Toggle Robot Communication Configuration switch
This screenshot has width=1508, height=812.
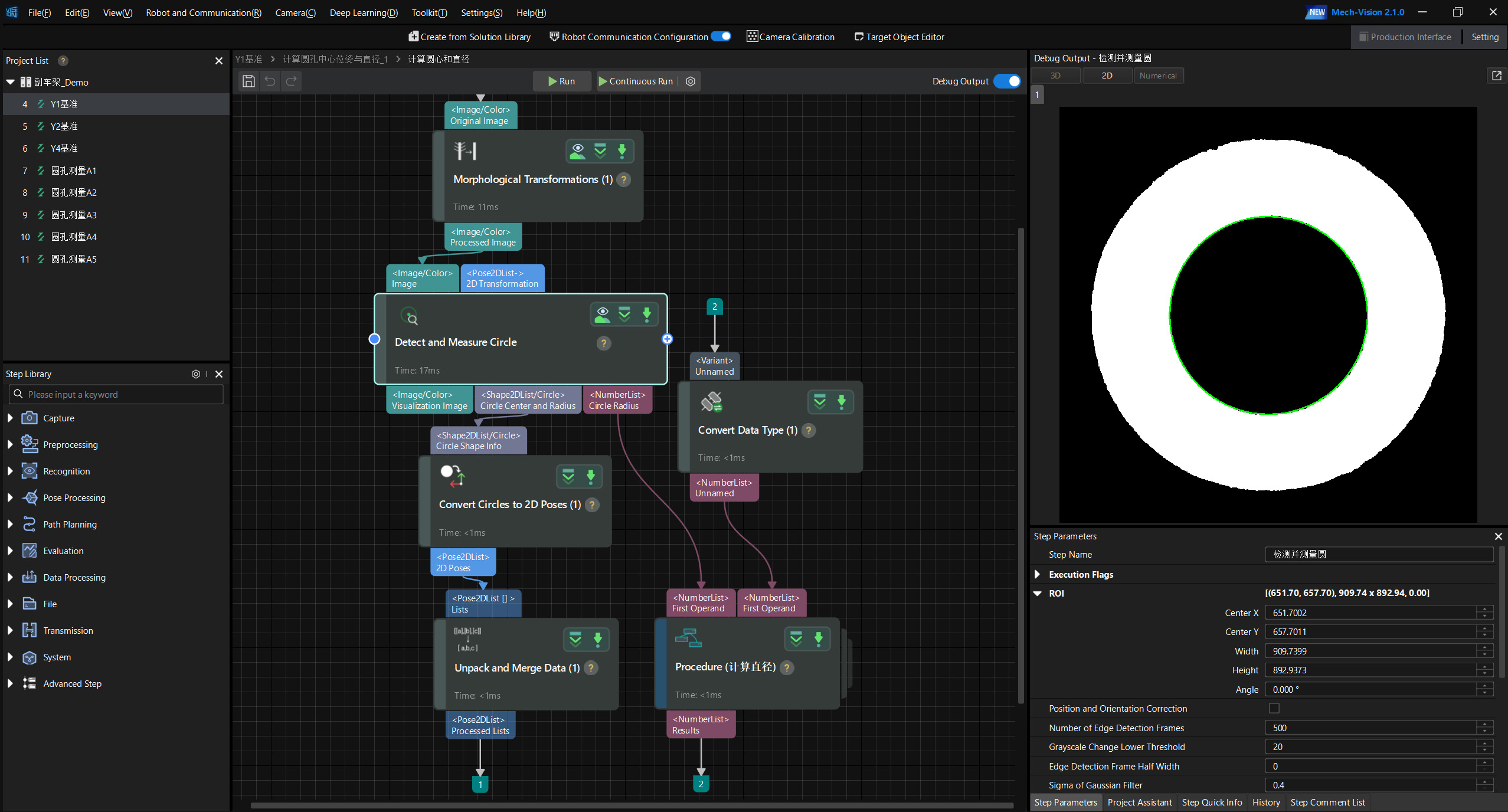point(721,37)
